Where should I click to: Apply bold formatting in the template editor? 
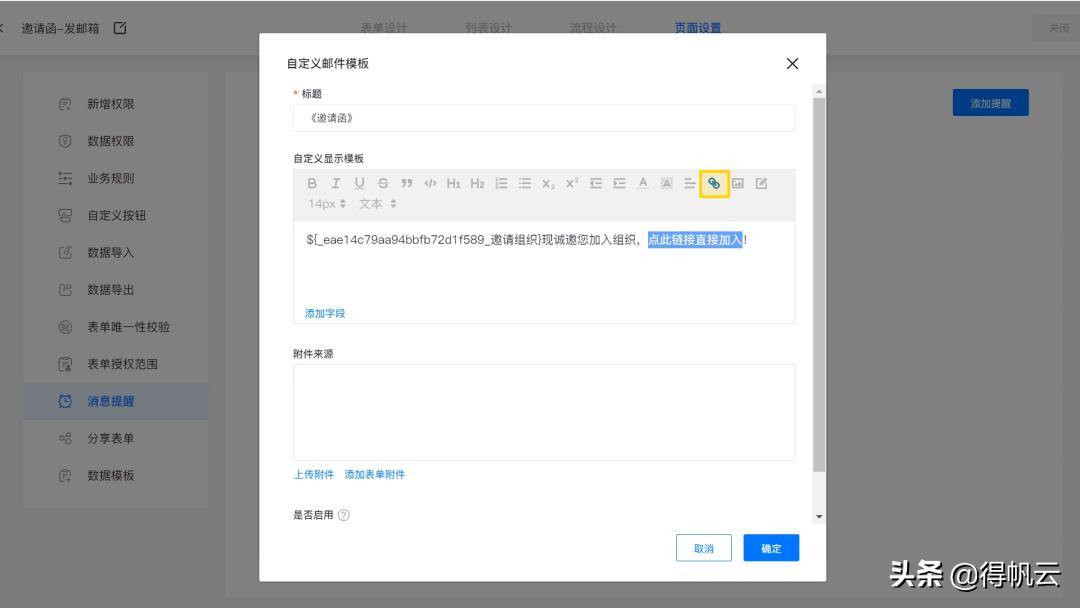coord(310,183)
